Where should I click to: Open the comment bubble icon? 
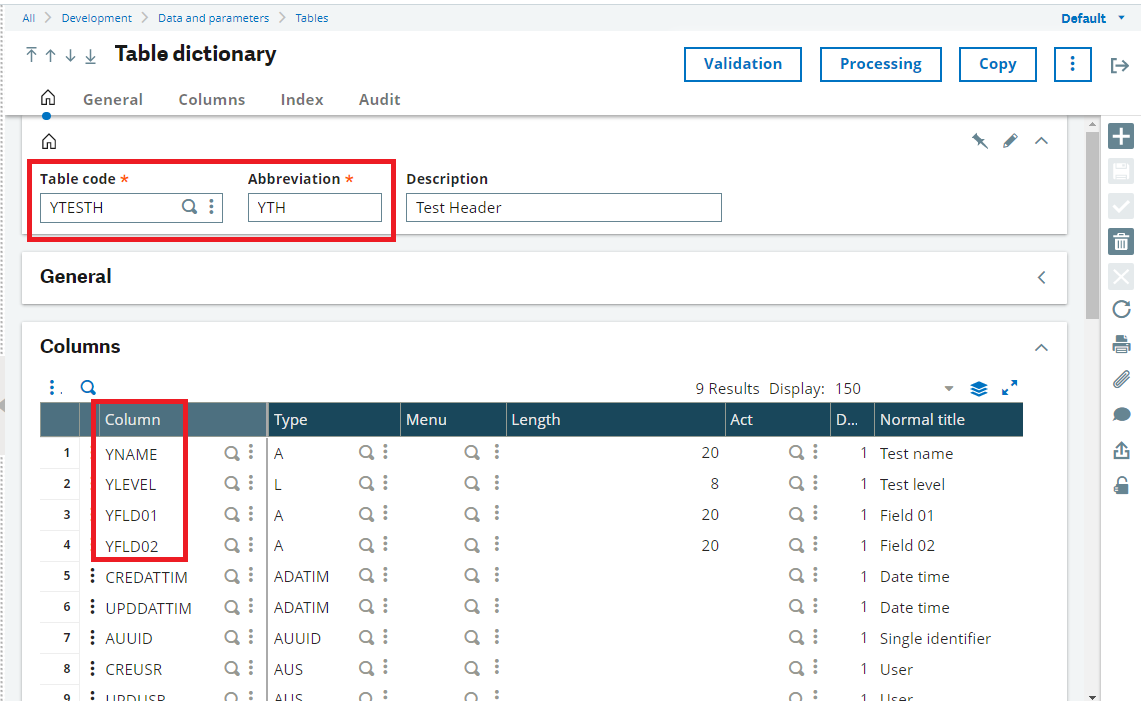coord(1121,415)
